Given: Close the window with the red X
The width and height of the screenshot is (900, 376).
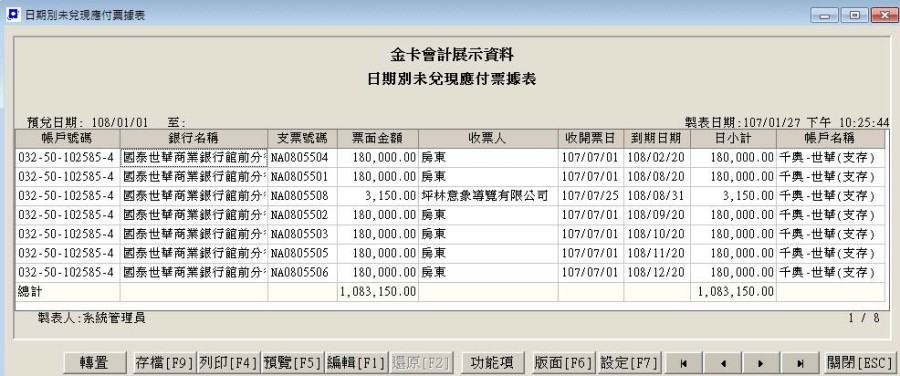Looking at the screenshot, I should point(885,15).
